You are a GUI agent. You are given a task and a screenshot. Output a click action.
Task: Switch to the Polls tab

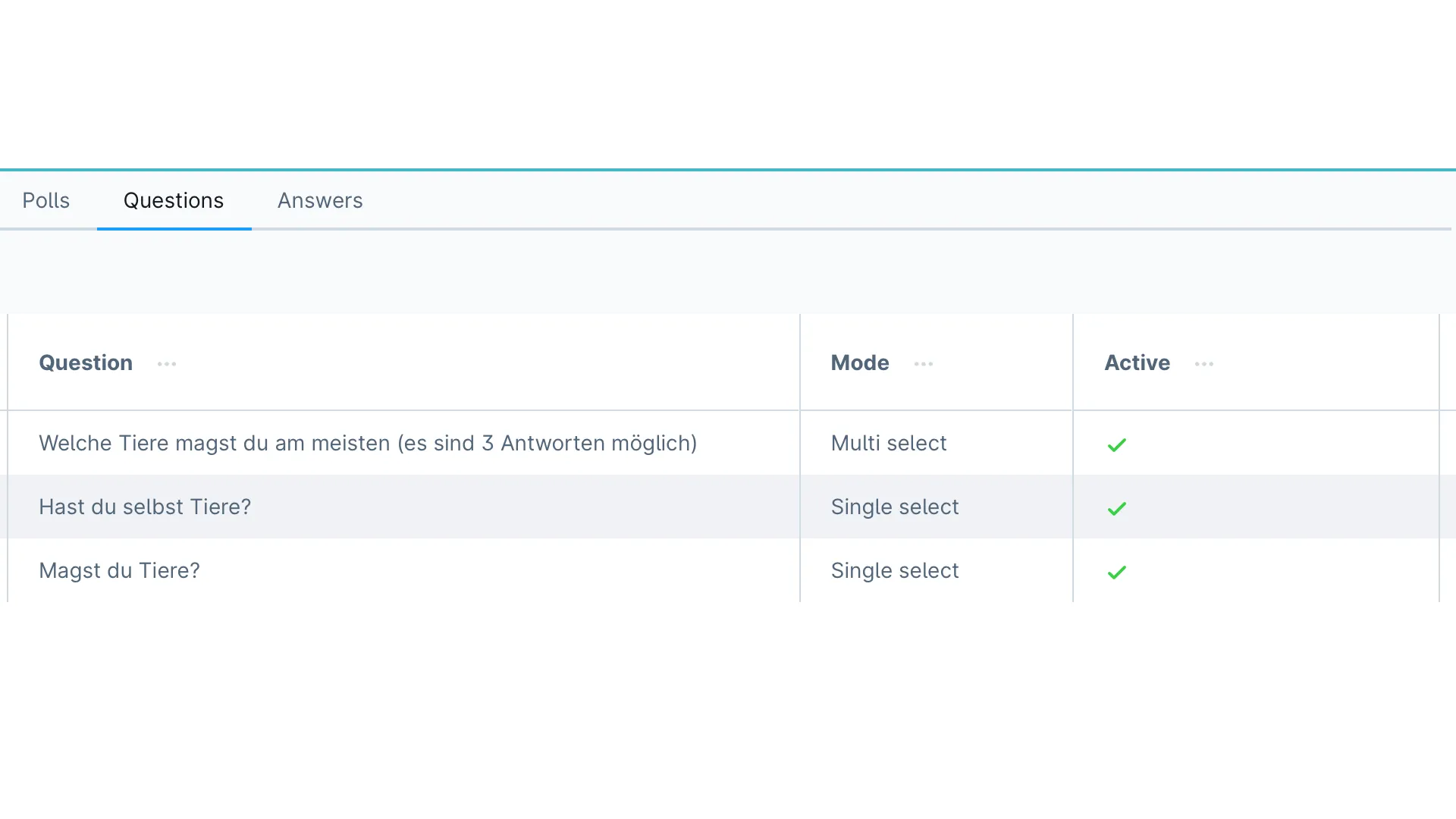46,200
